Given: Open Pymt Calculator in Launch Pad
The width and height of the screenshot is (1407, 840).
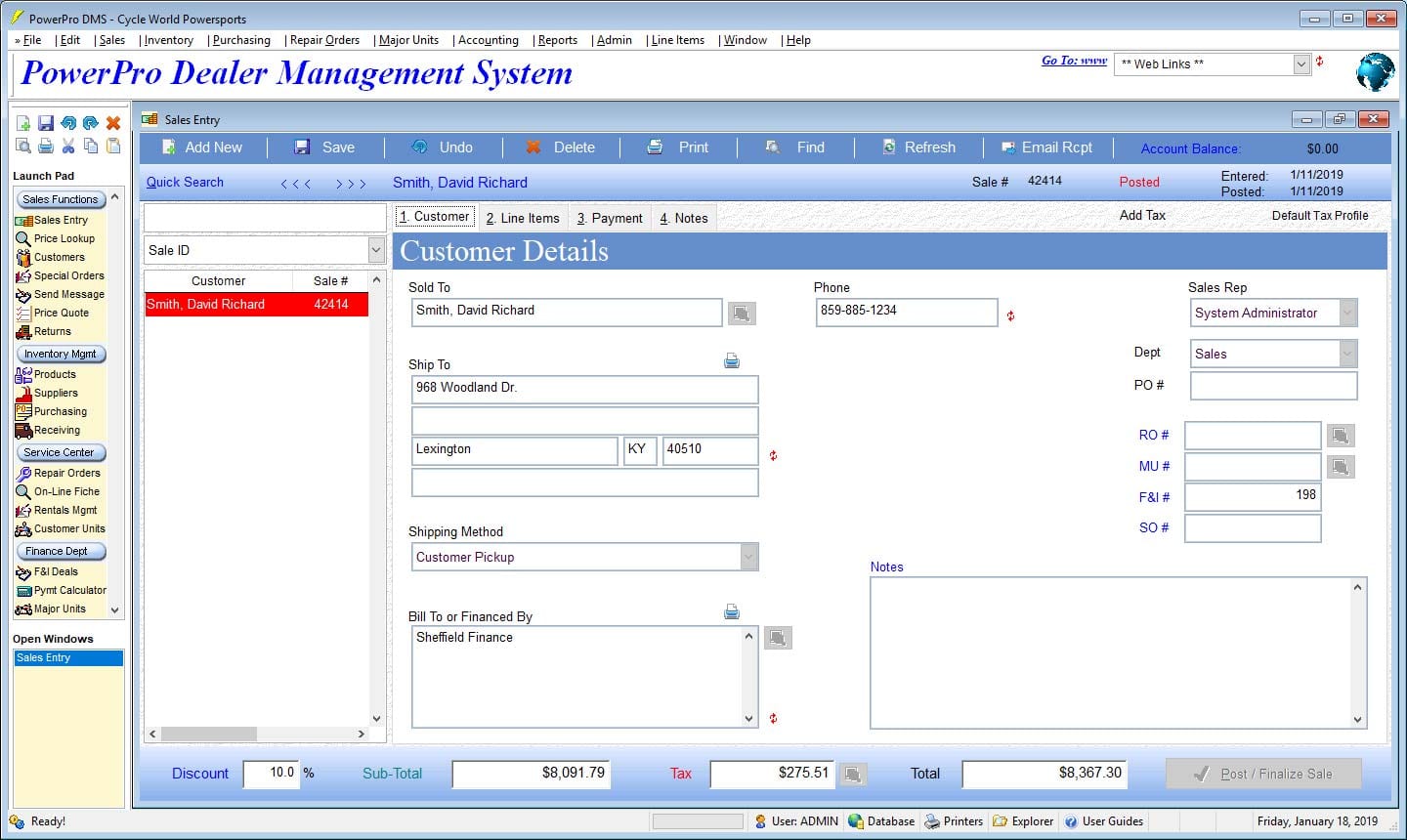Looking at the screenshot, I should 61,590.
